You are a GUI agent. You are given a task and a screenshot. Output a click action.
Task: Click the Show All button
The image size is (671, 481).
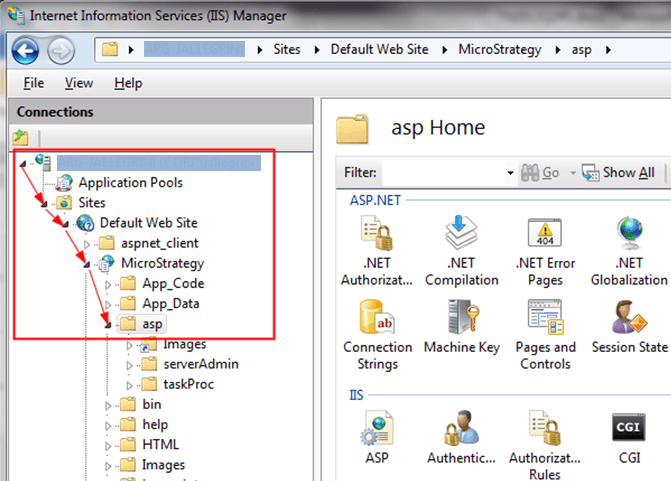pos(619,173)
